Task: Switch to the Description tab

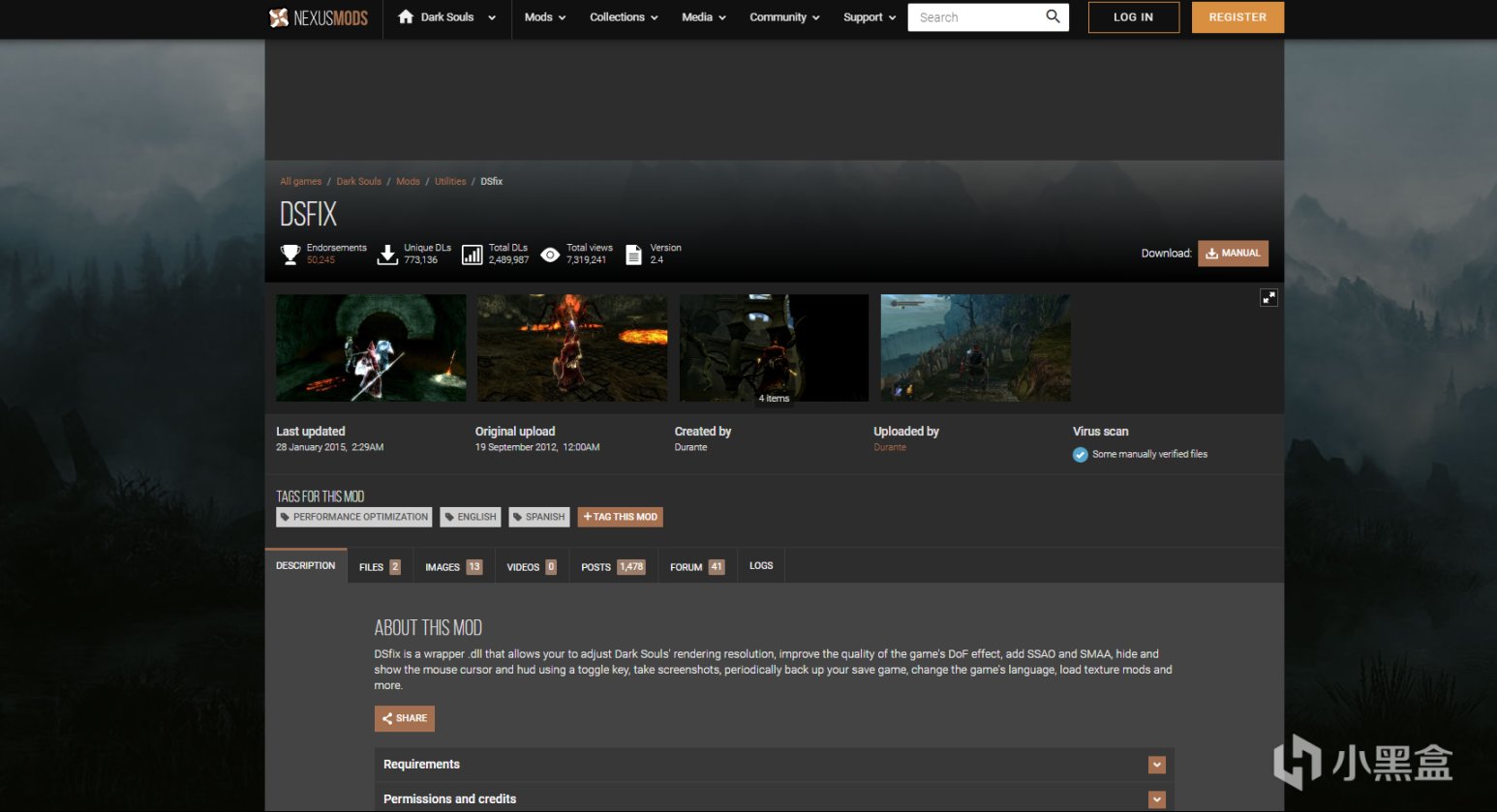Action: [x=306, y=566]
